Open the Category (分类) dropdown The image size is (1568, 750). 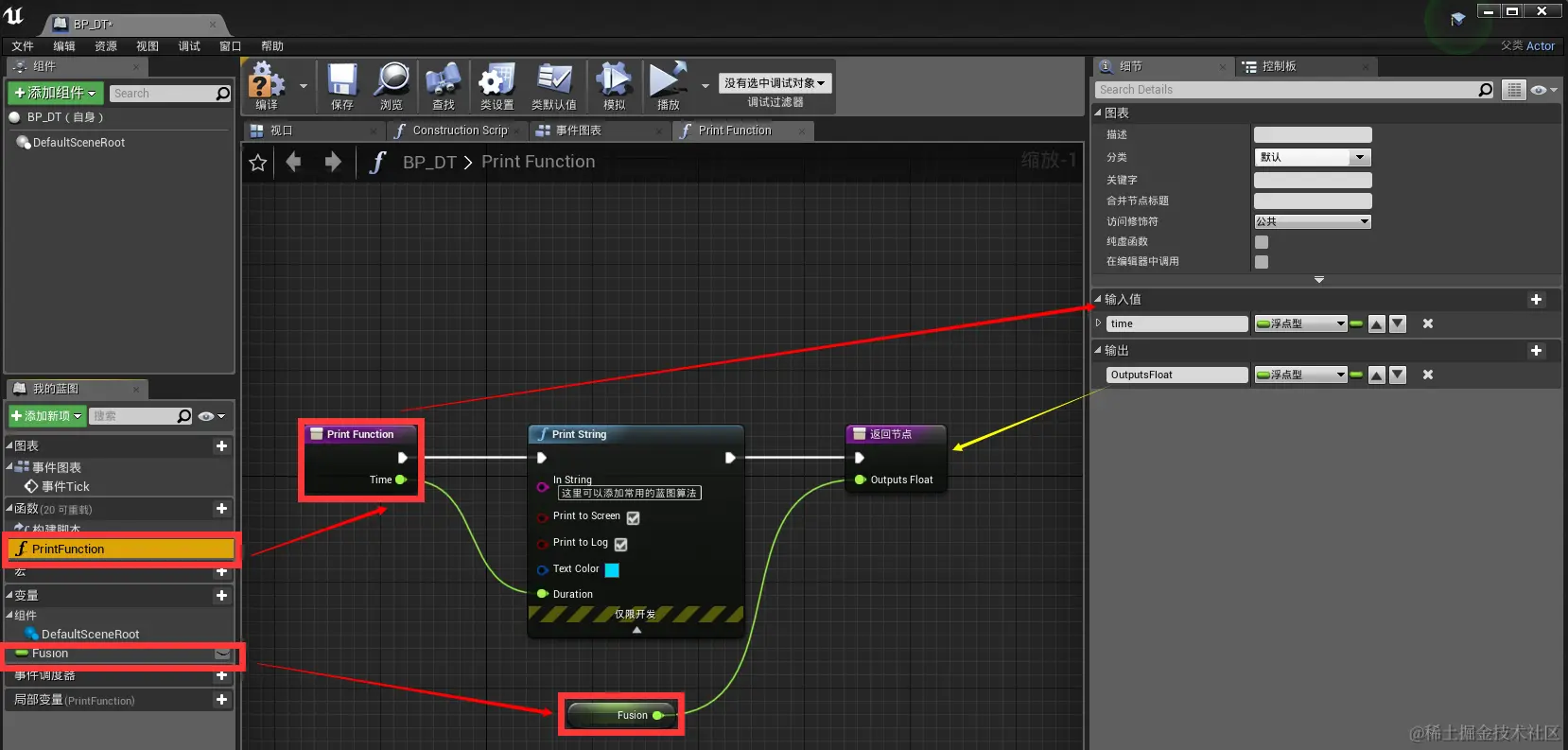(1313, 157)
